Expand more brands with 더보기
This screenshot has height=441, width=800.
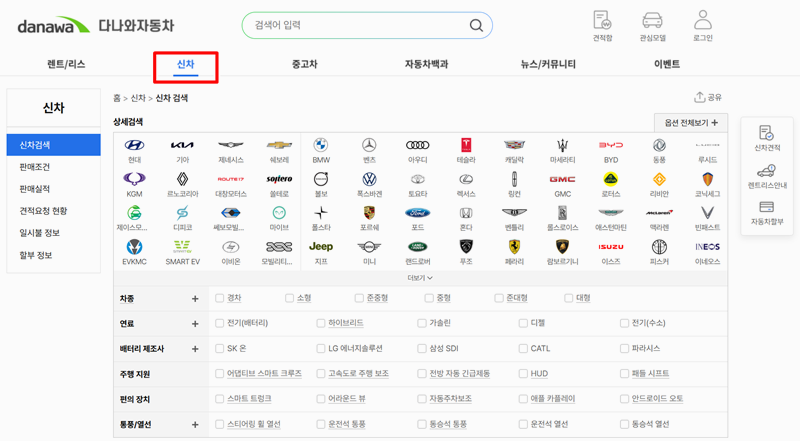coord(420,278)
